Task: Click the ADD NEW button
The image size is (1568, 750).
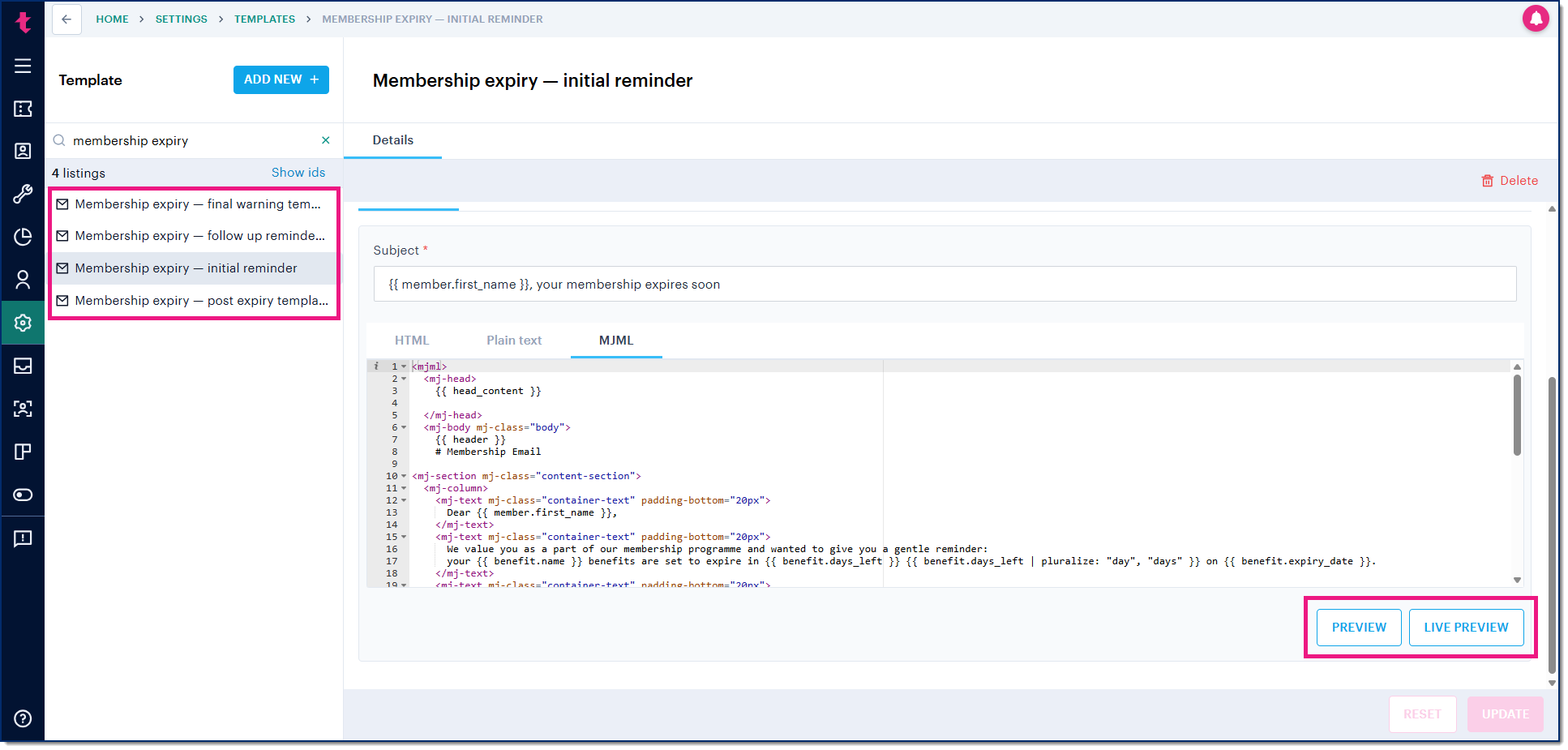Action: [x=281, y=79]
